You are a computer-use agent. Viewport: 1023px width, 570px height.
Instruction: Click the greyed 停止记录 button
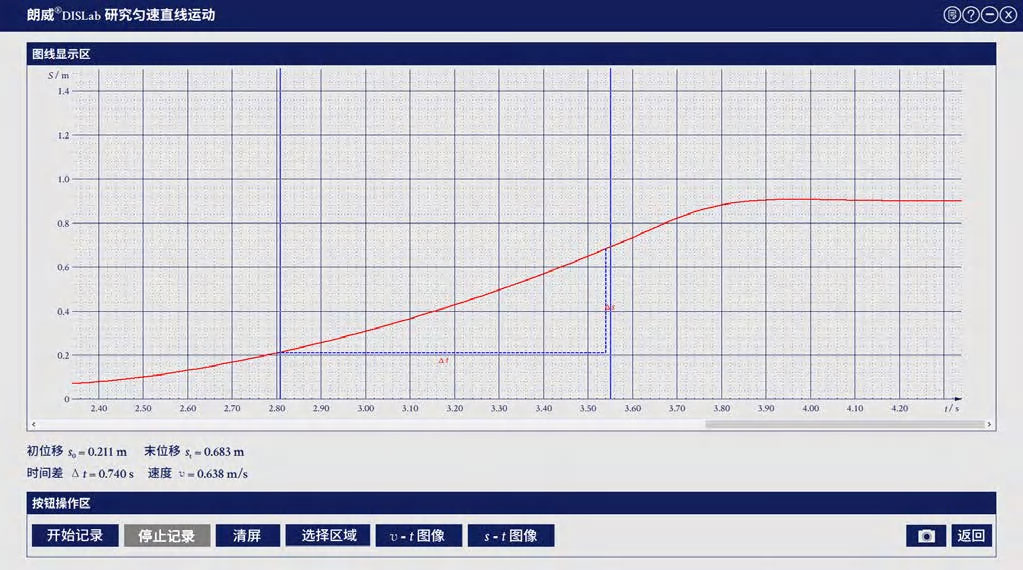(x=167, y=535)
